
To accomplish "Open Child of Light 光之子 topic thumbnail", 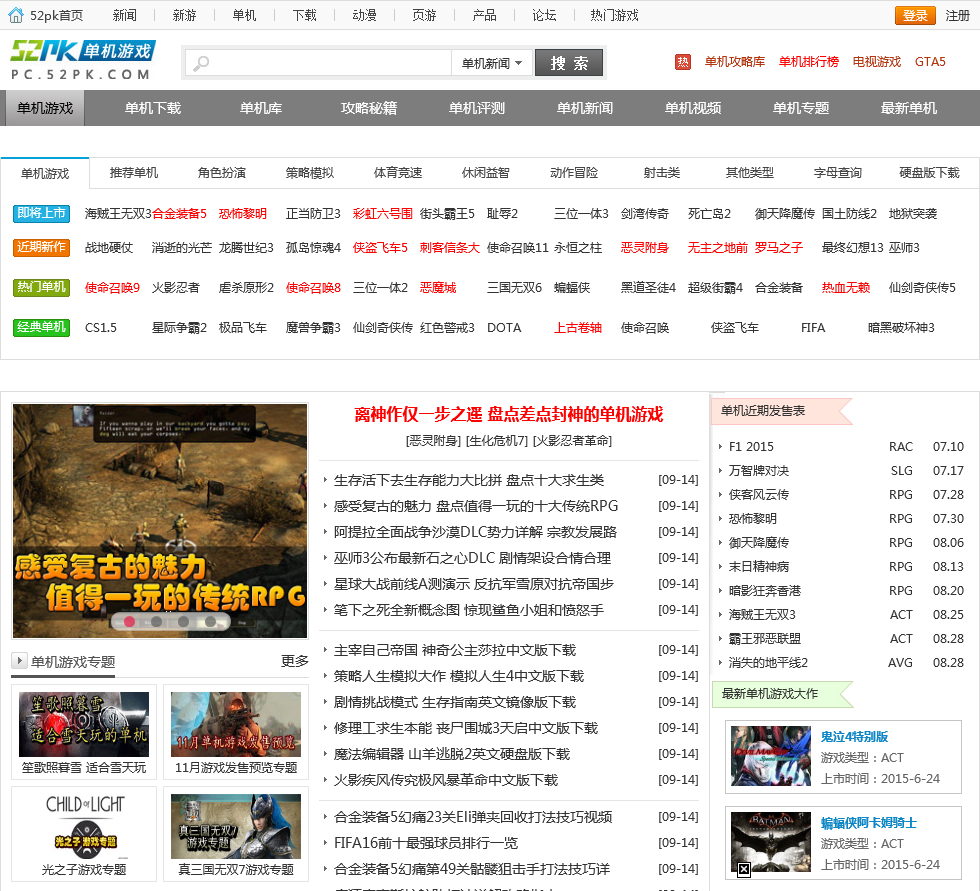I will 84,826.
